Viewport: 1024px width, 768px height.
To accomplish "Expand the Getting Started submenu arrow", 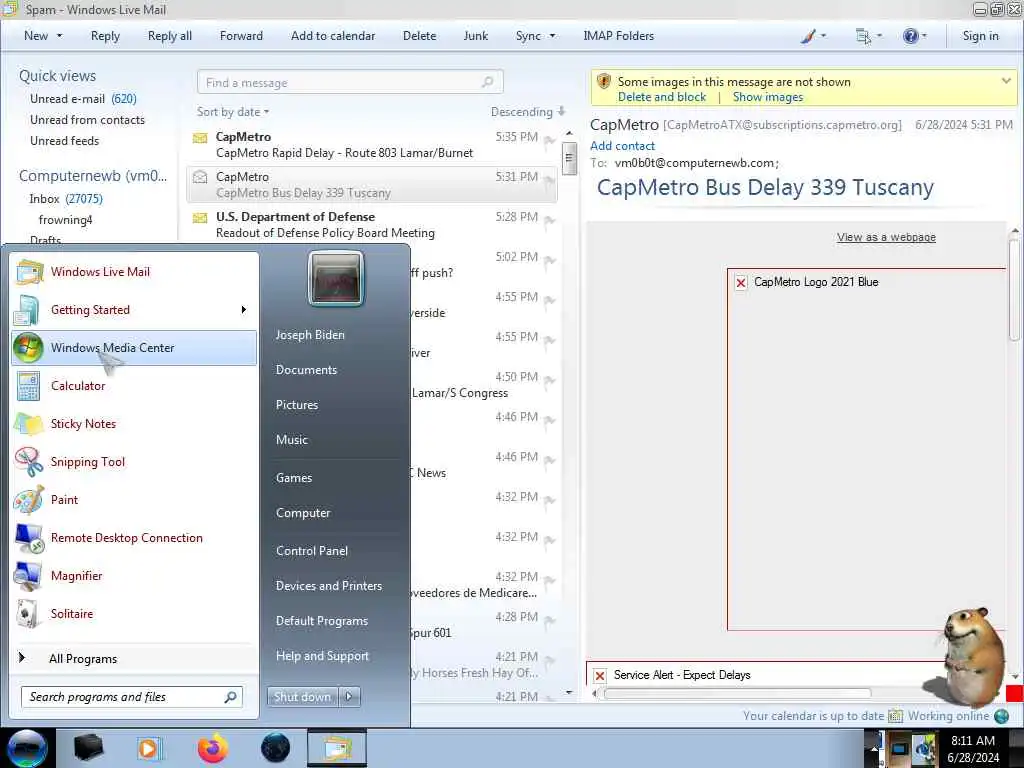I will (x=244, y=310).
